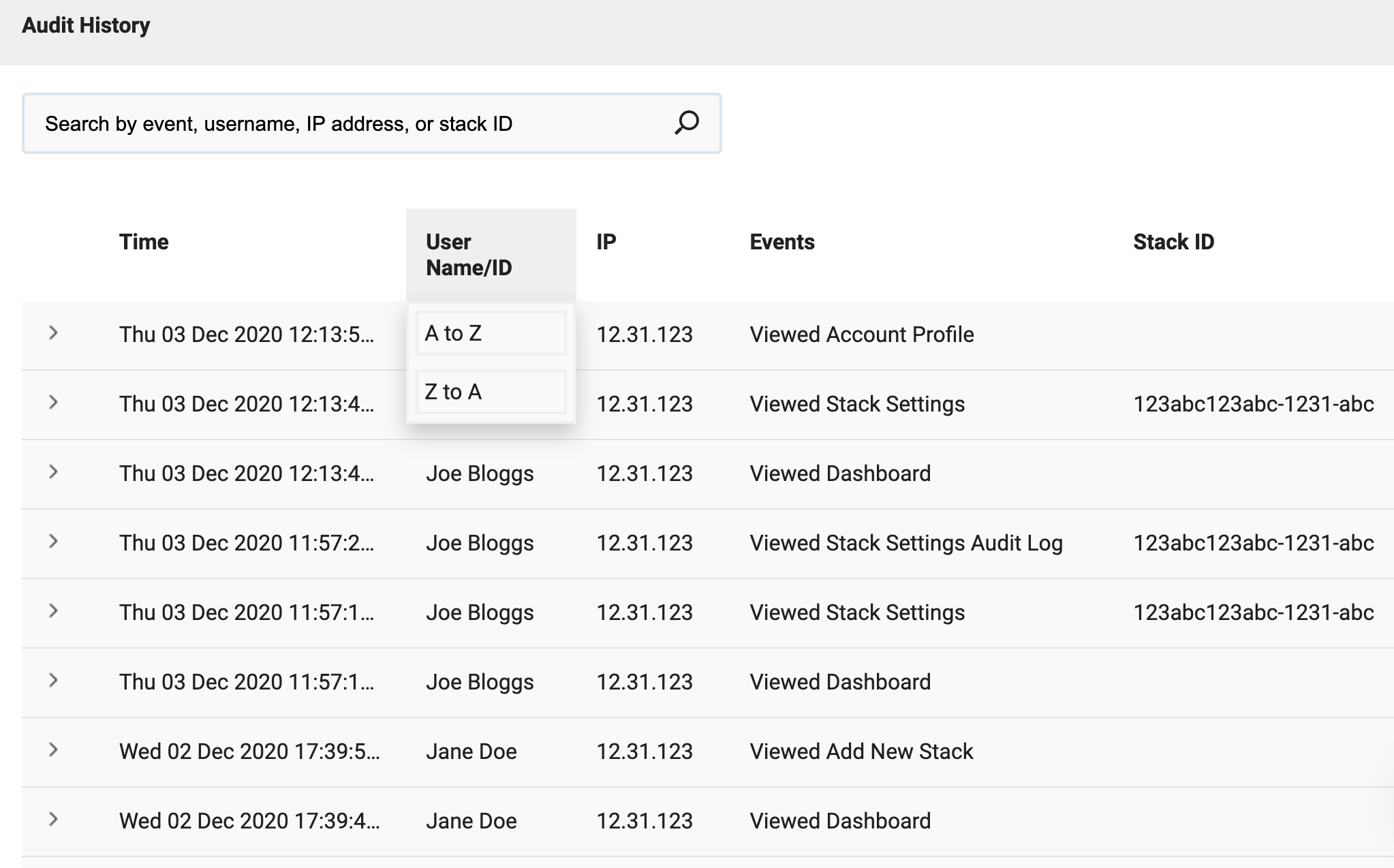Expand the 11:57:1 Viewed Stack Settings row
The height and width of the screenshot is (868, 1394).
pos(53,611)
